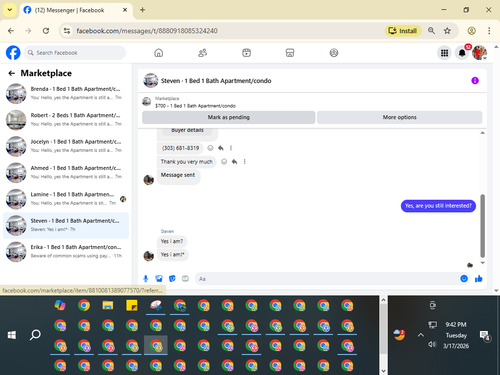Click the chat scrollbar thumb

coord(482,226)
